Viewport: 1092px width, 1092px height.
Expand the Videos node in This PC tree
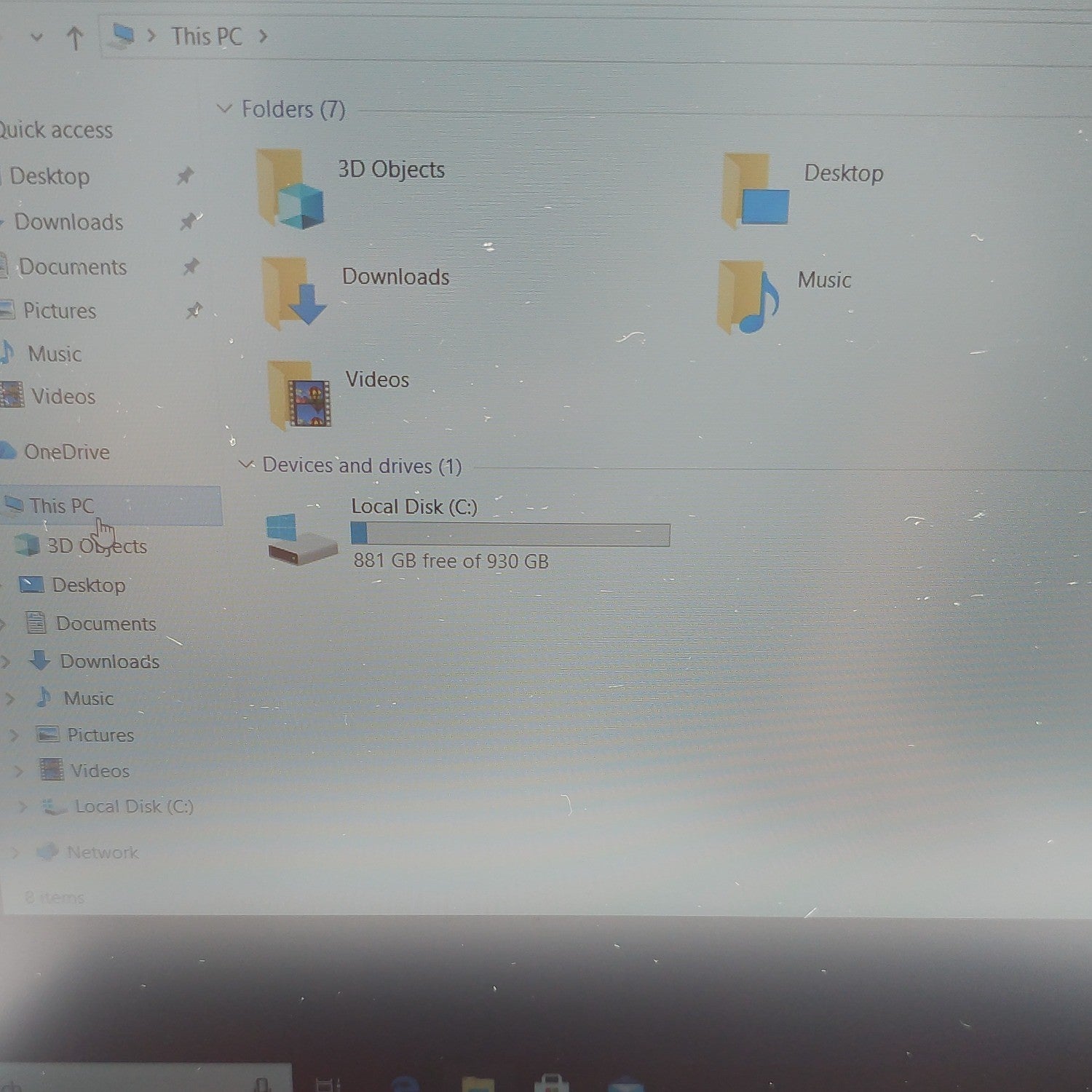[19, 771]
